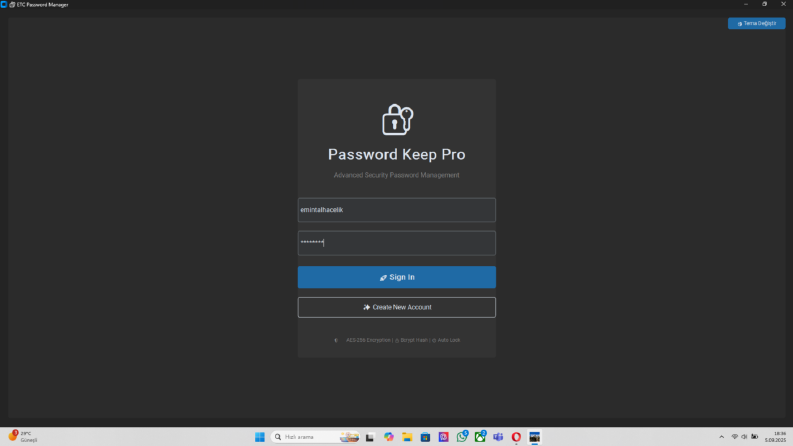The height and width of the screenshot is (446, 793).
Task: Click the Bcrypt Hash footer label
Action: (414, 340)
